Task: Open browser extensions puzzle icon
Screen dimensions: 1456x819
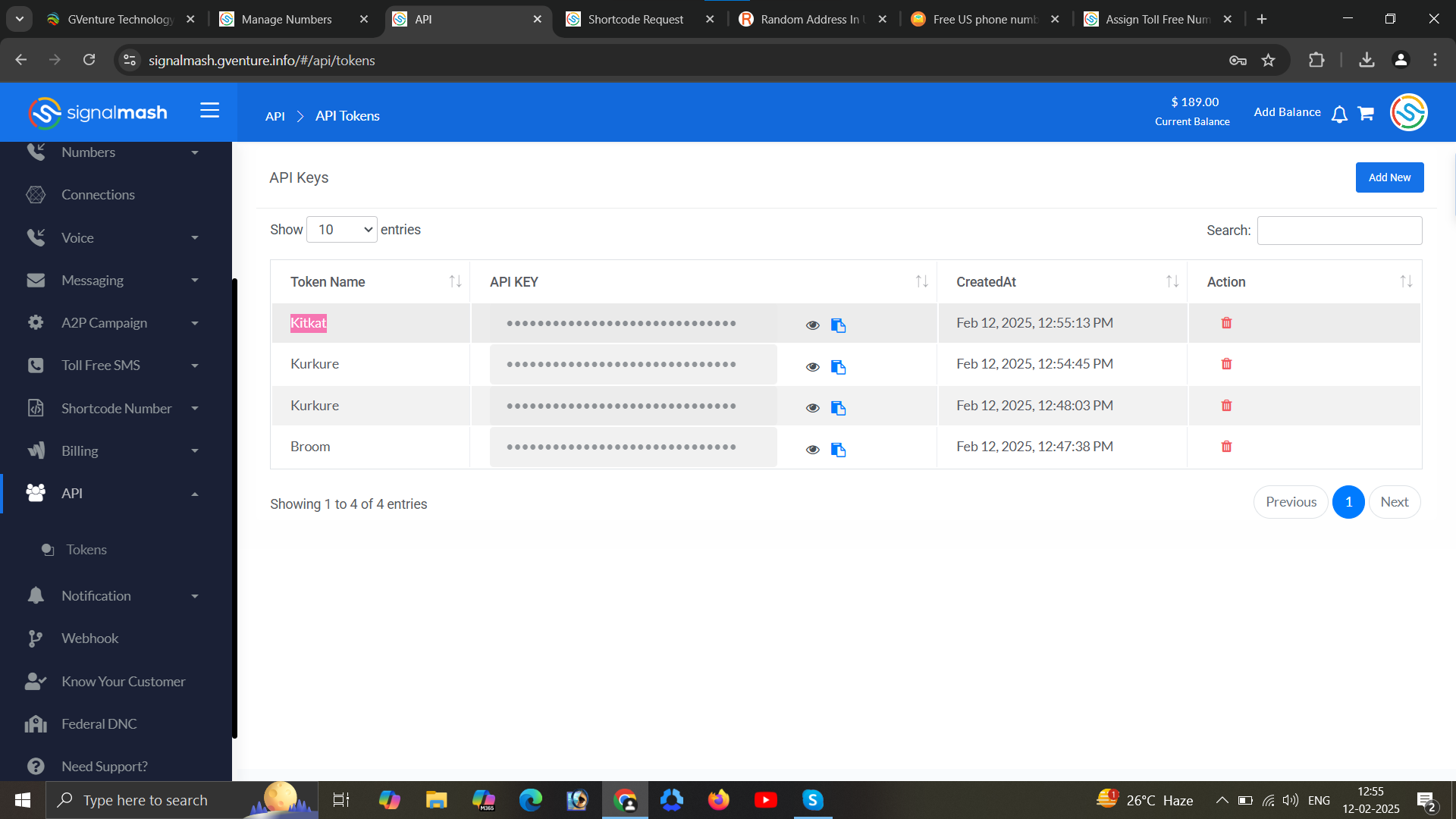Action: [x=1316, y=60]
